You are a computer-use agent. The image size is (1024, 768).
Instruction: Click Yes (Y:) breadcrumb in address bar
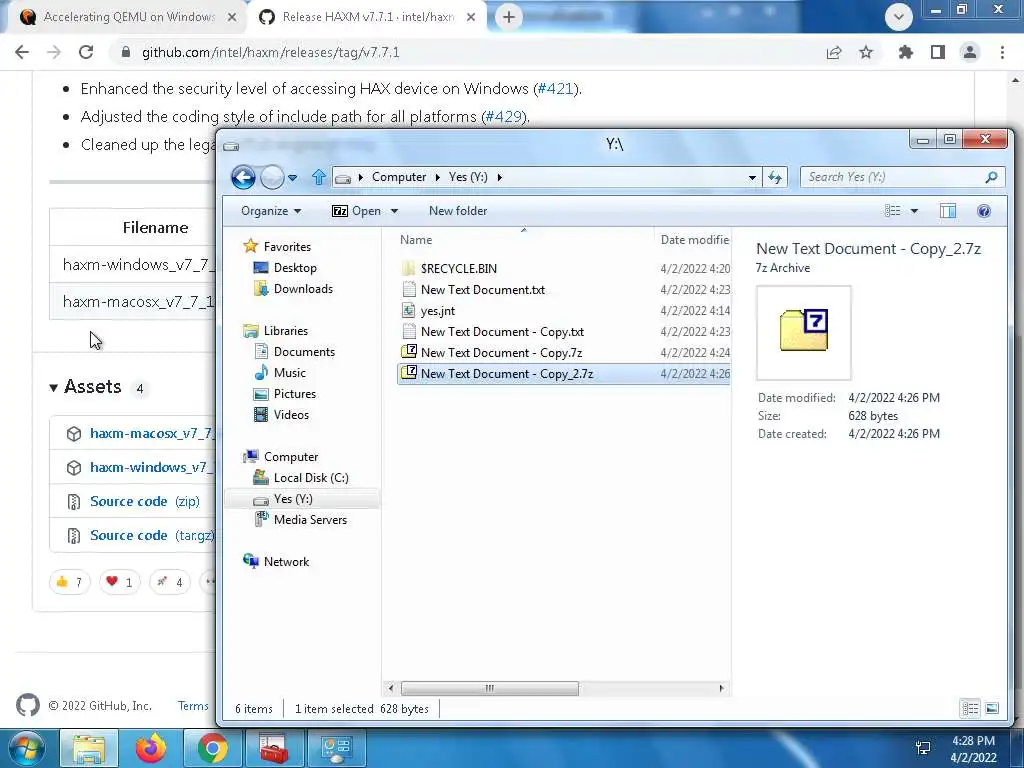[x=468, y=177]
